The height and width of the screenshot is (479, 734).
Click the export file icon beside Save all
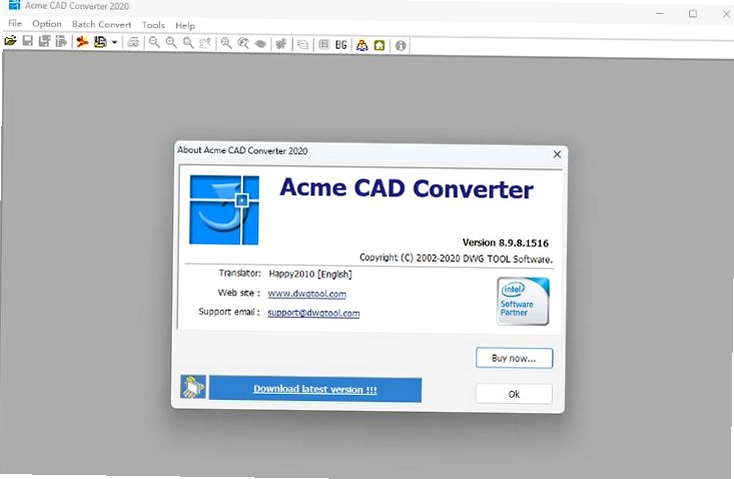(x=61, y=41)
